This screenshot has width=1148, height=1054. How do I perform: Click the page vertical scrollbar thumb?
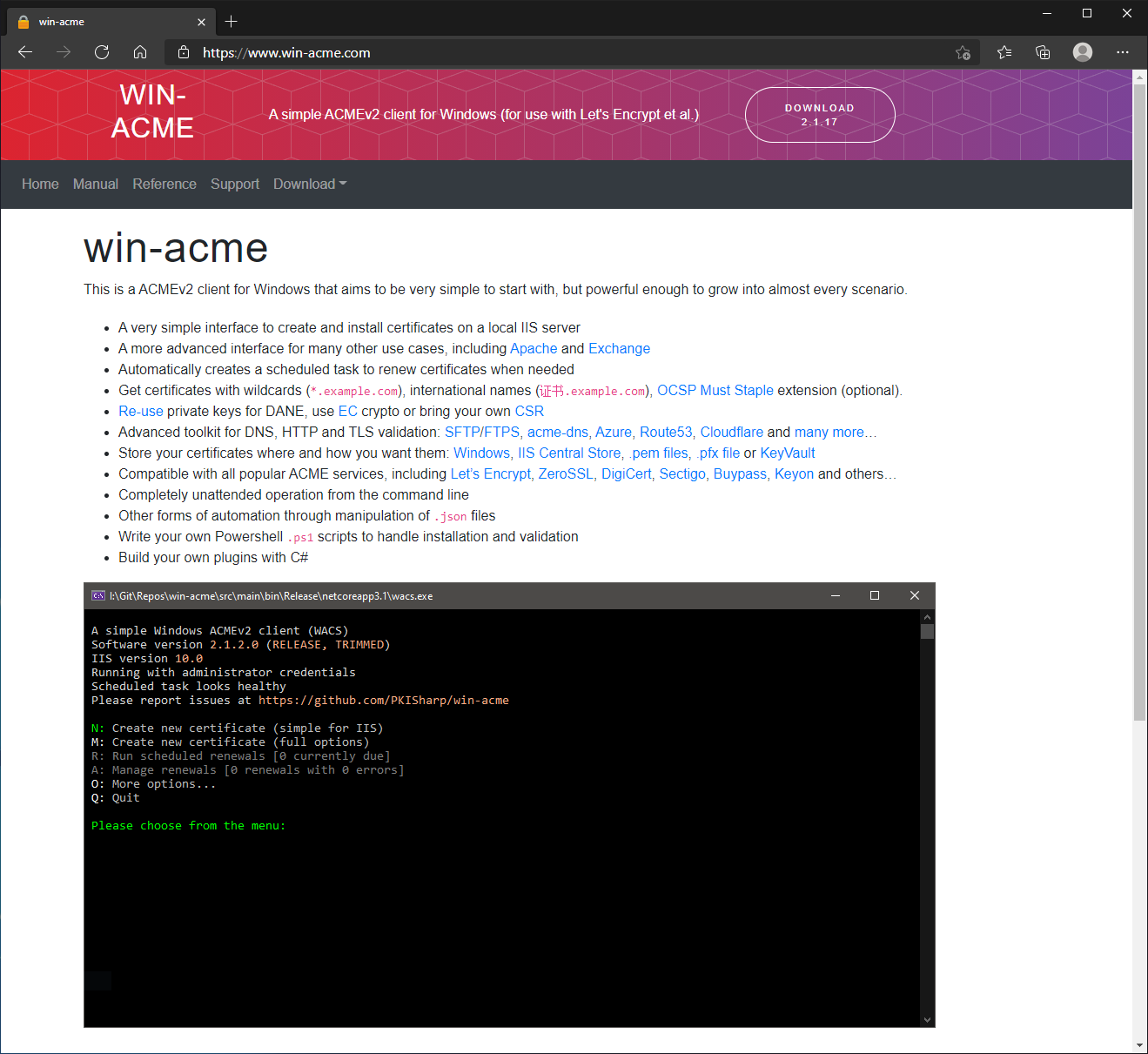point(1140,402)
